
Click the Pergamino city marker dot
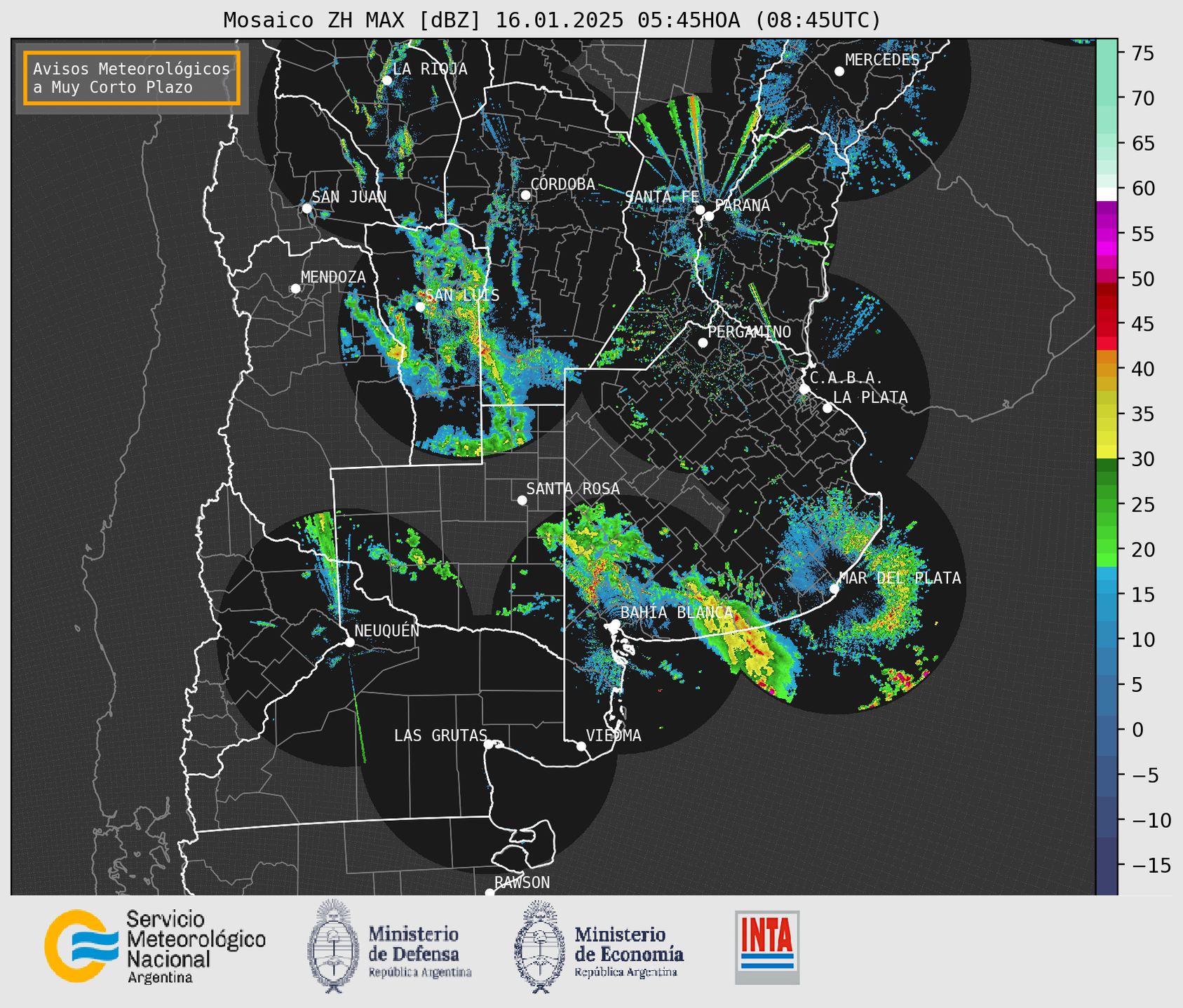pos(703,343)
